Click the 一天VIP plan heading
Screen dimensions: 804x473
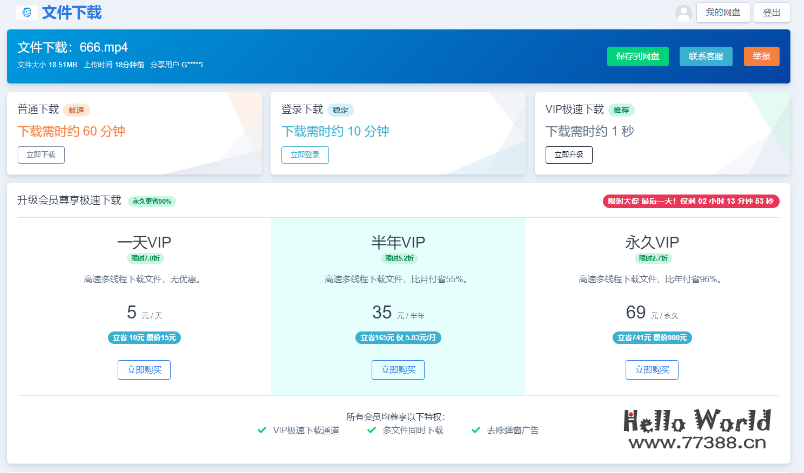tap(144, 242)
